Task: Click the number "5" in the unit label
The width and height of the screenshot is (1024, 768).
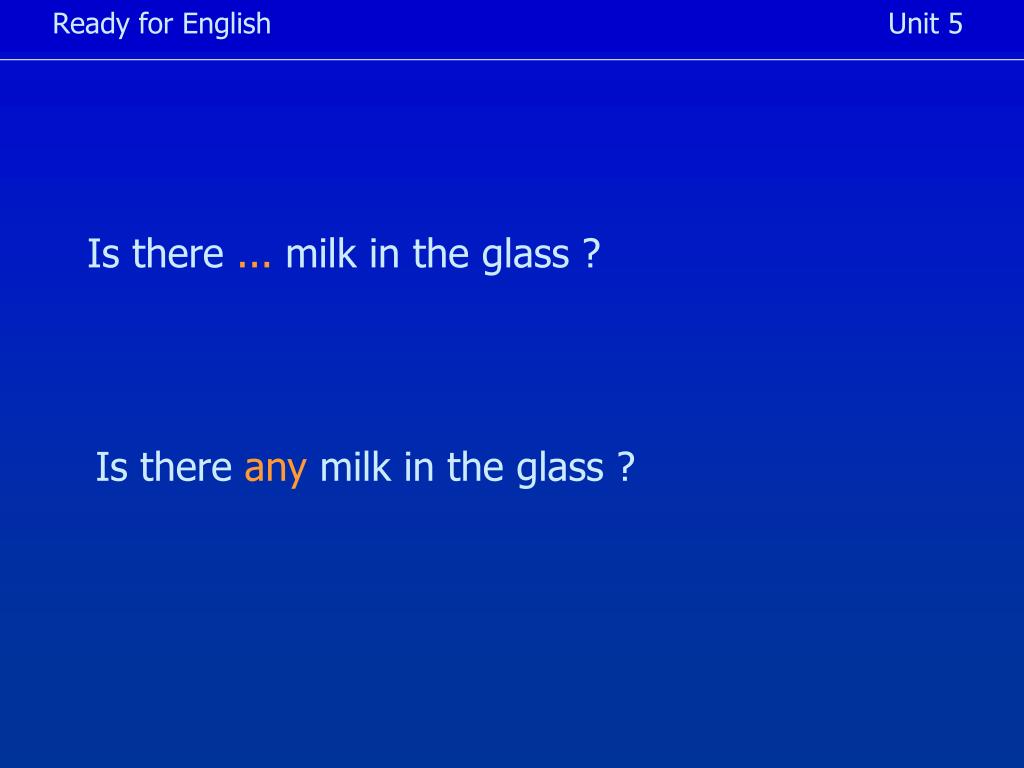Action: (x=955, y=24)
